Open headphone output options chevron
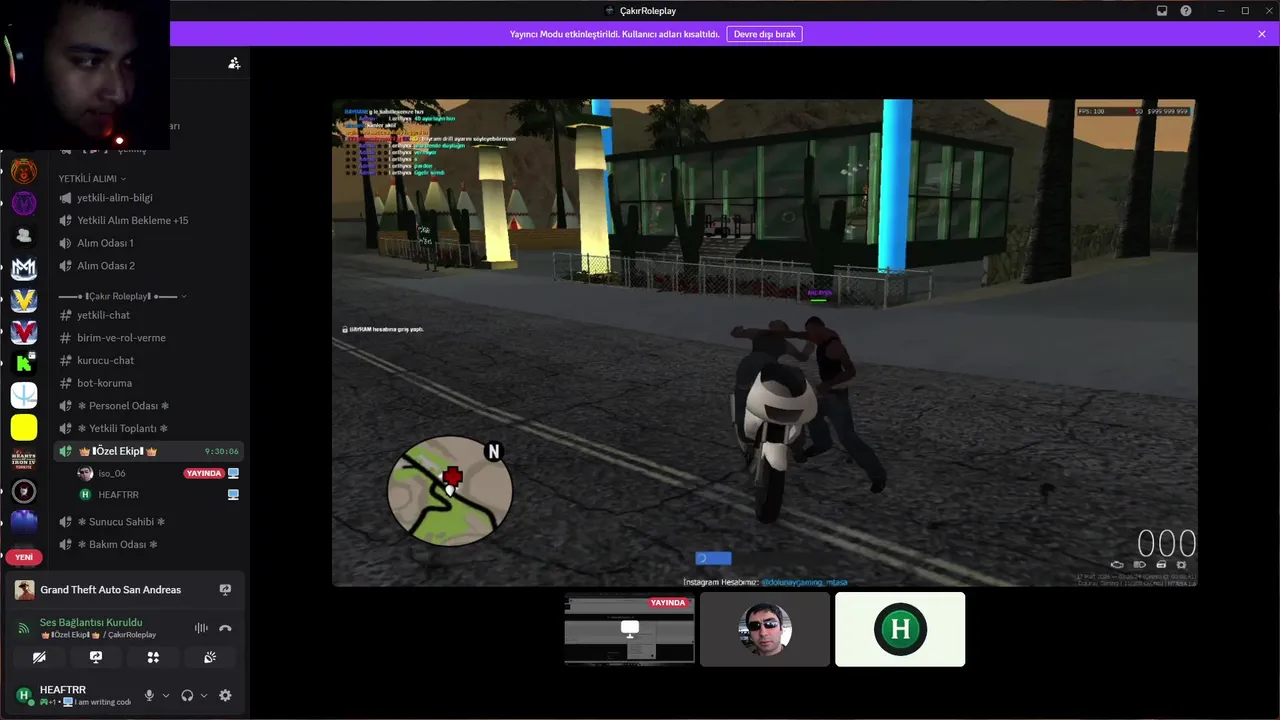Screen dimensions: 1280x720 [x=204, y=695]
